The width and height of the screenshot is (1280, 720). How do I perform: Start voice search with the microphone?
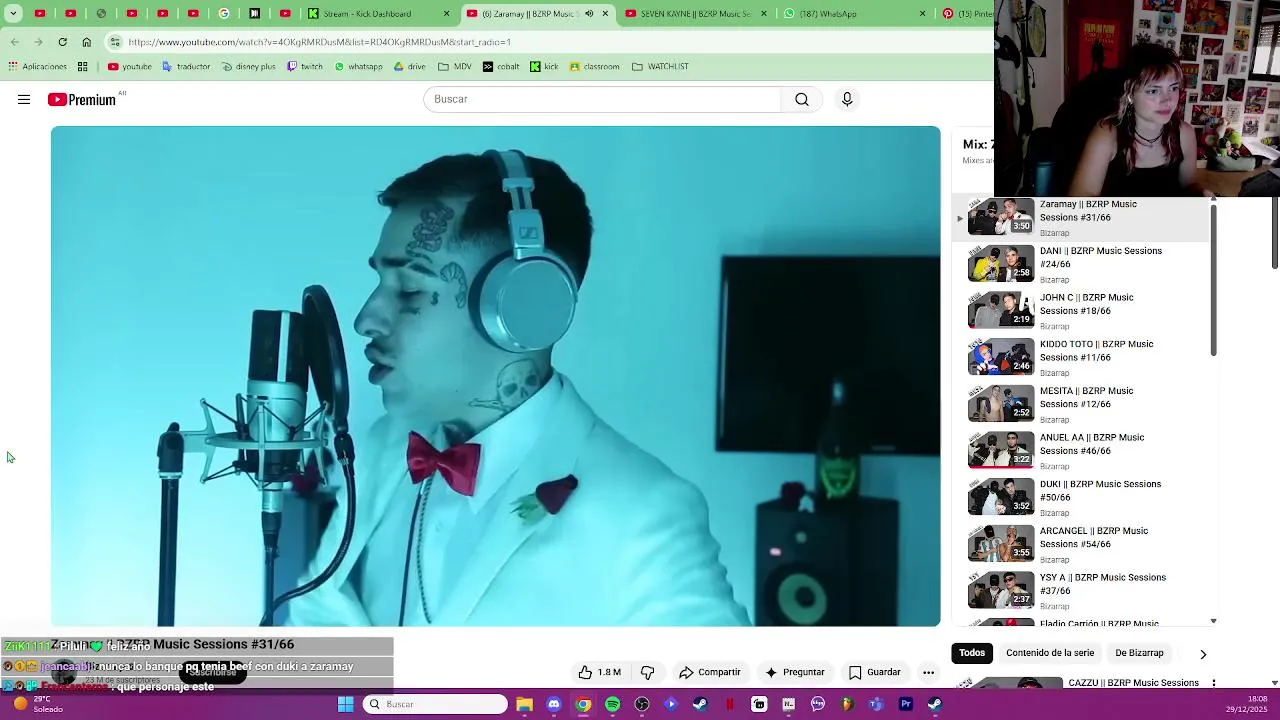[x=847, y=99]
